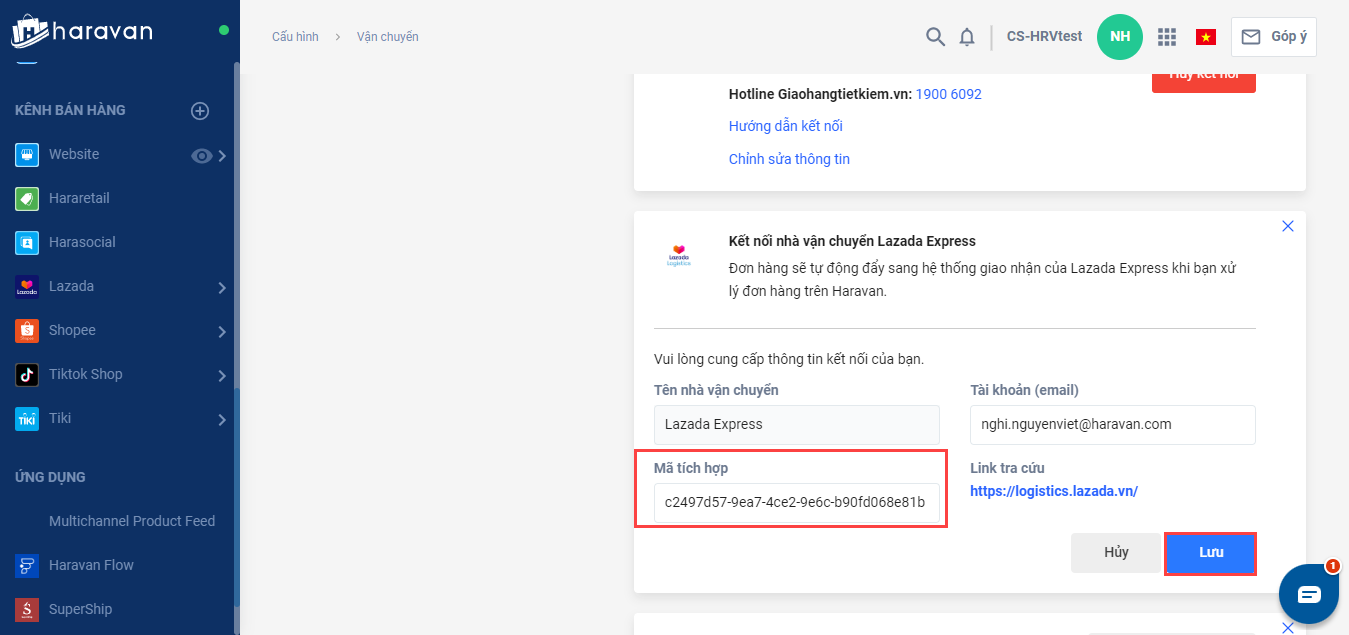This screenshot has width=1349, height=635.
Task: Expand the Tiktok Shop submenu
Action: [222, 376]
